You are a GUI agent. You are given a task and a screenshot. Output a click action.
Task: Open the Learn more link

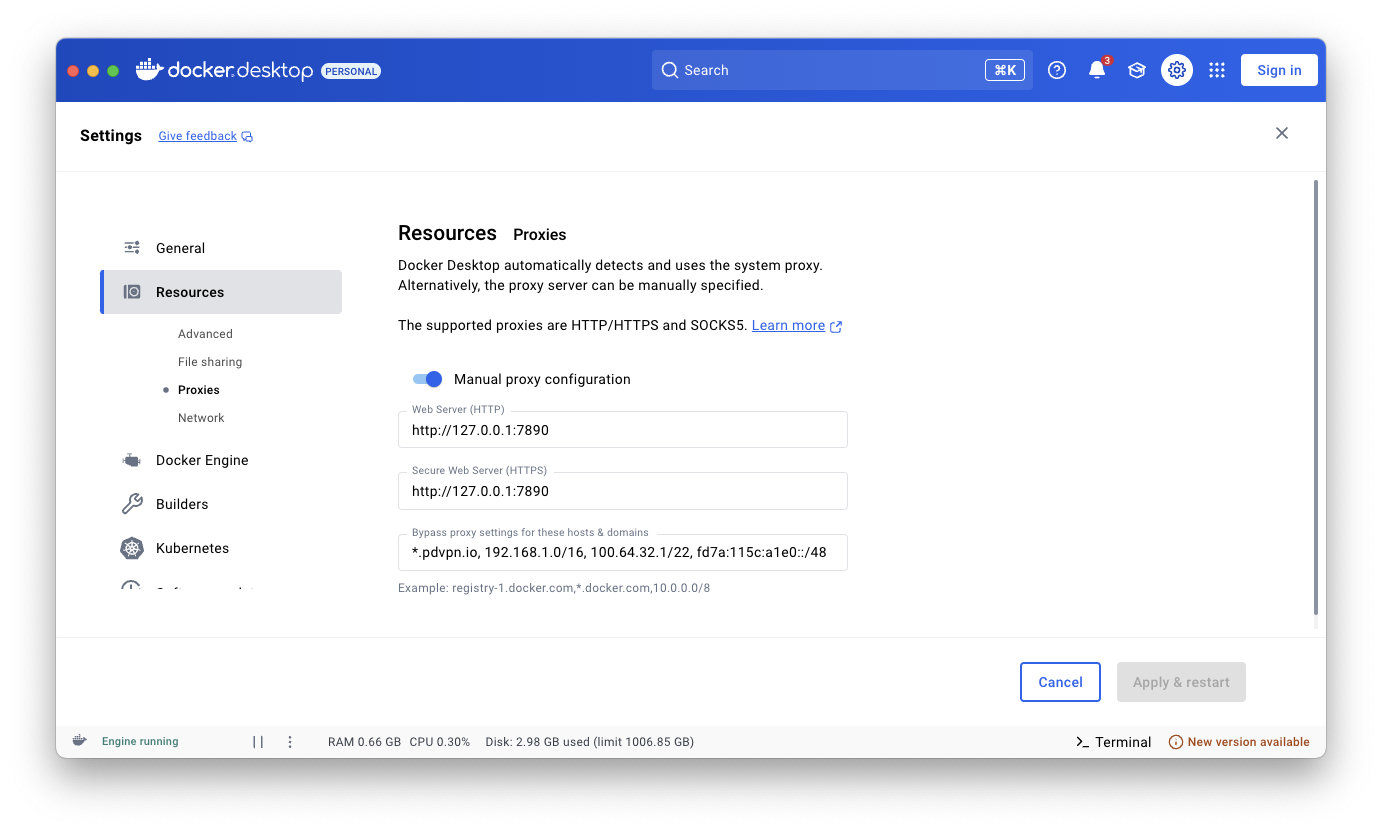(x=788, y=325)
